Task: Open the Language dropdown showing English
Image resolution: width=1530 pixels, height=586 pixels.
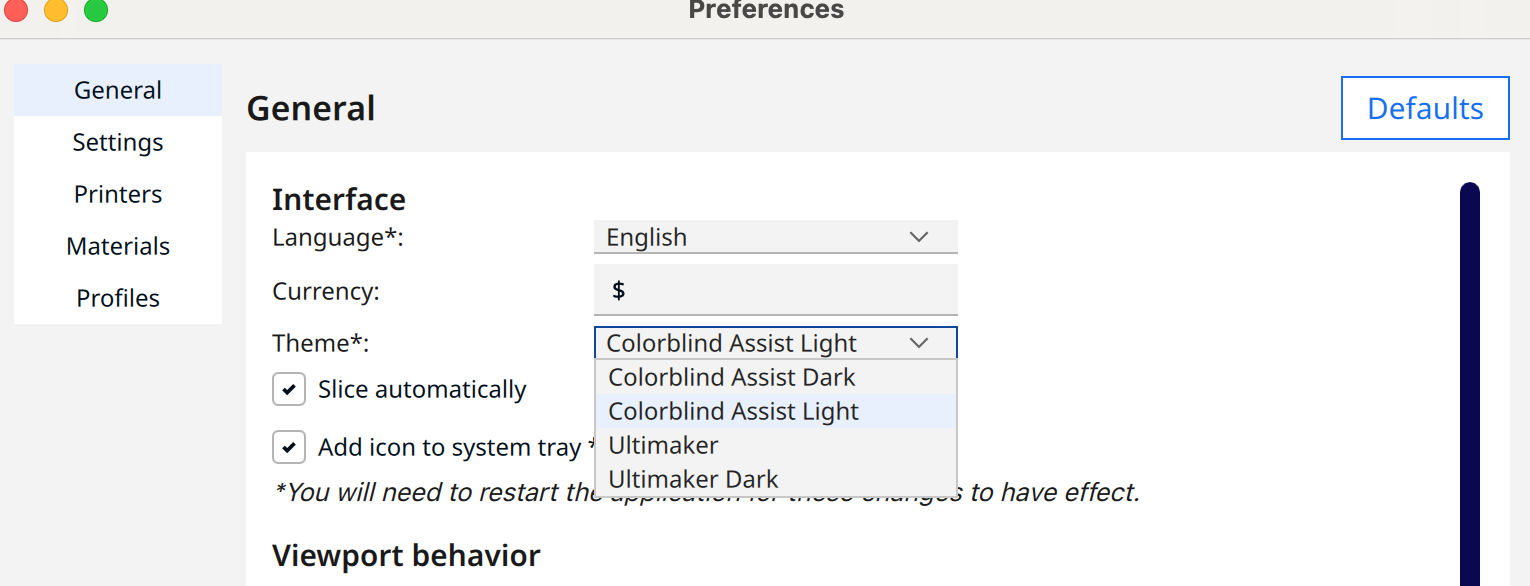Action: tap(776, 237)
